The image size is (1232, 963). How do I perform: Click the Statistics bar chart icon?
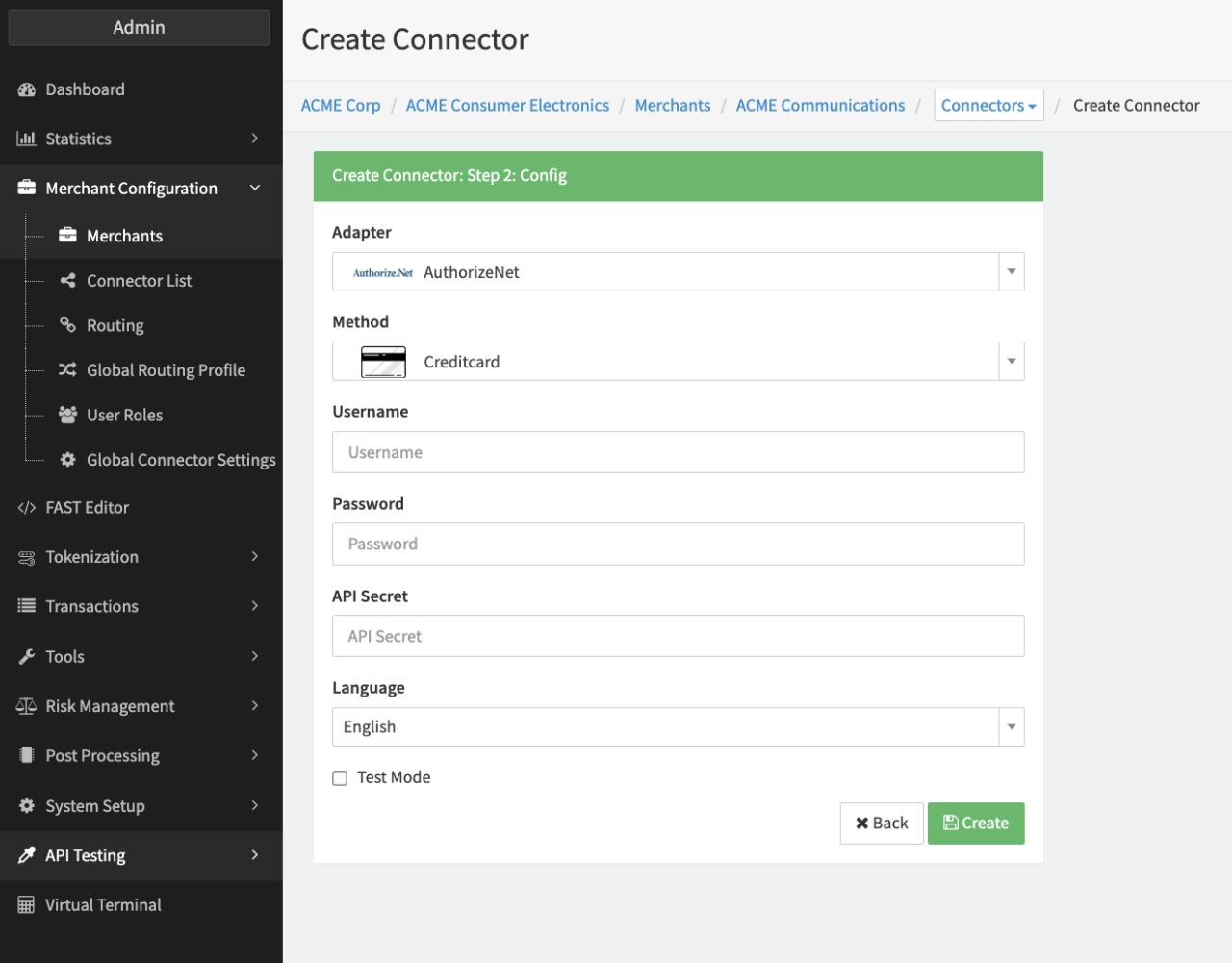point(26,139)
